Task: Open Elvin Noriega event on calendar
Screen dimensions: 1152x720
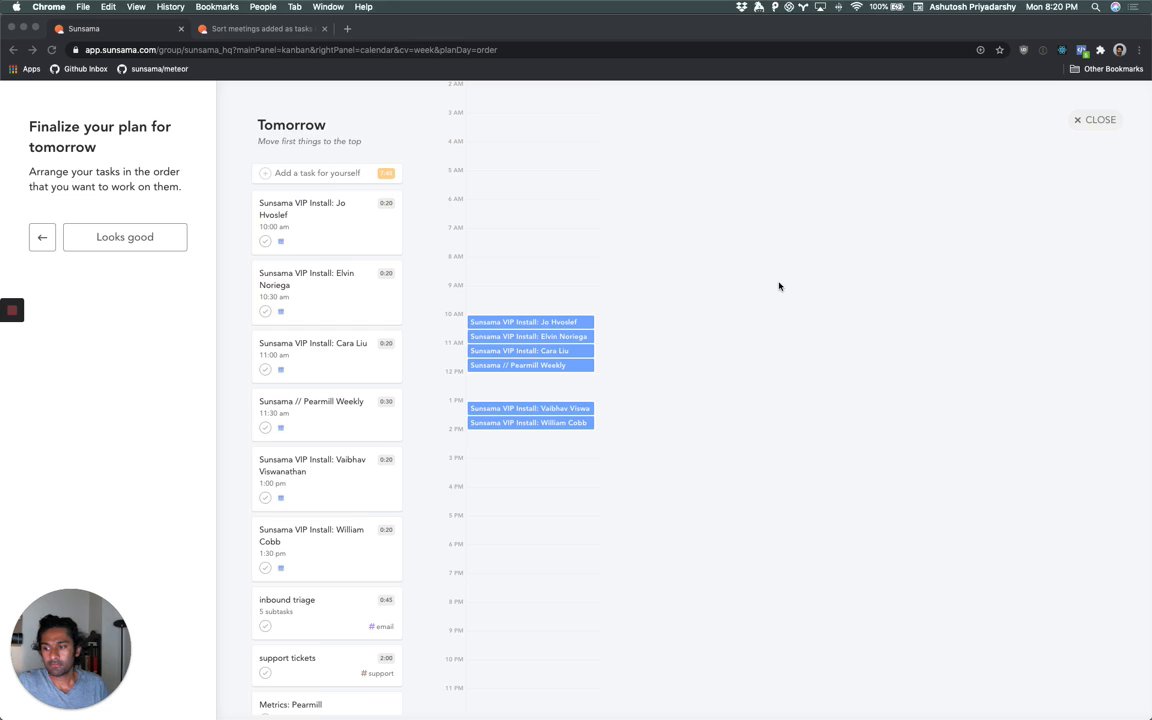Action: tap(530, 336)
